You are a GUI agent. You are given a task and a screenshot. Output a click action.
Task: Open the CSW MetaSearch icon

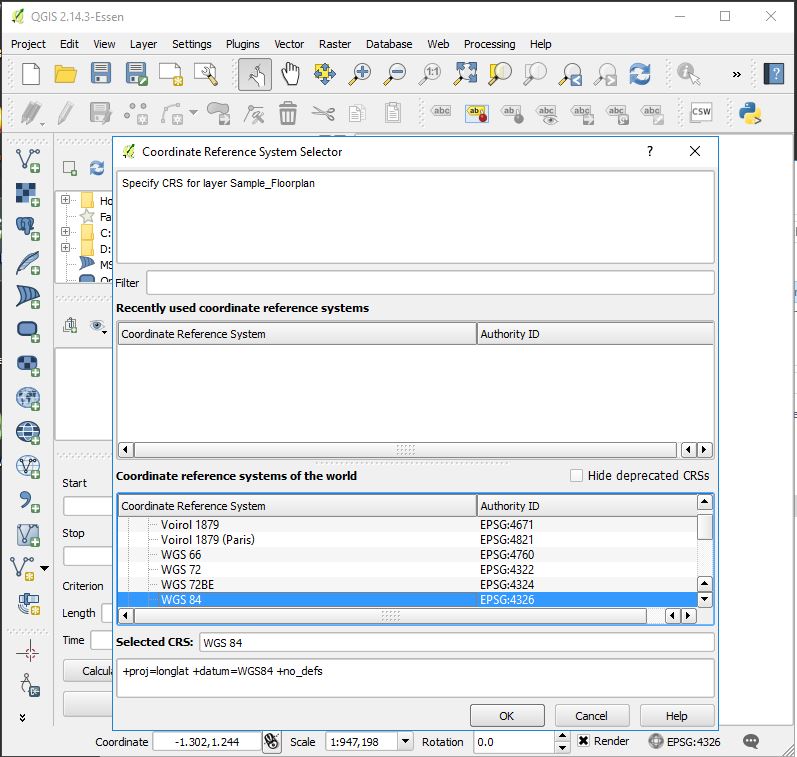point(701,112)
